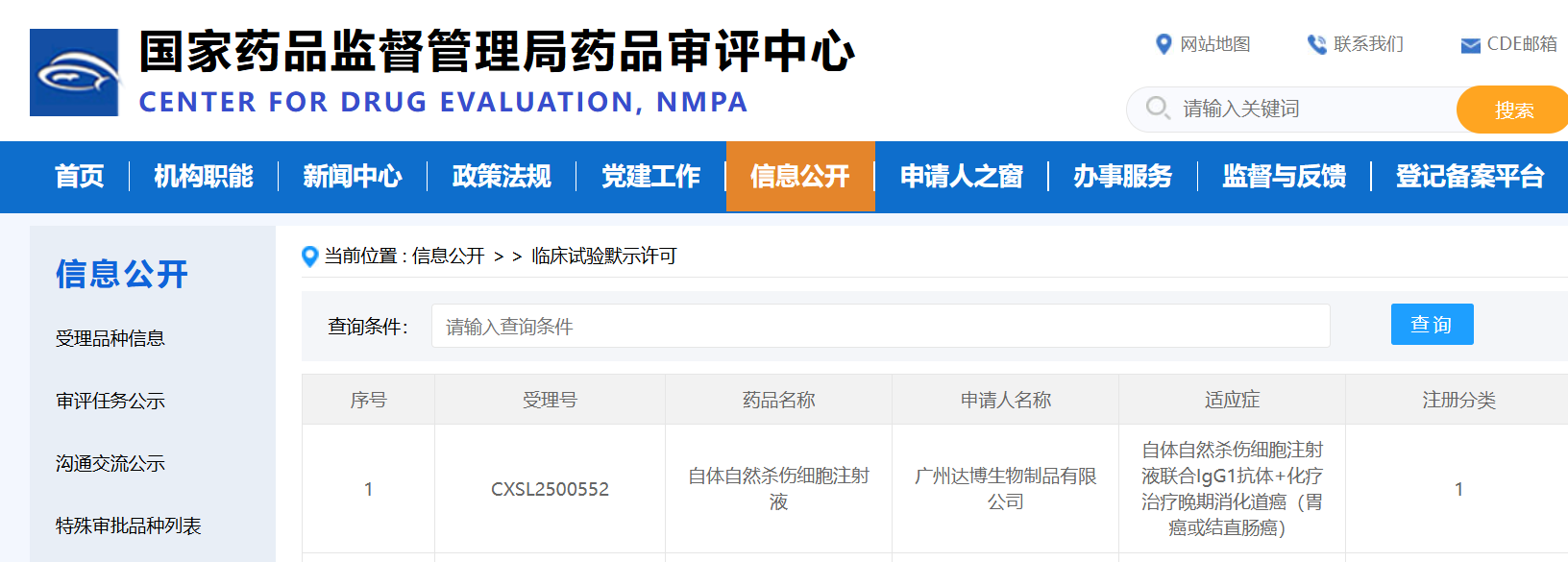Image resolution: width=1568 pixels, height=562 pixels.
Task: Open the 首页 navigation tab
Action: click(79, 177)
